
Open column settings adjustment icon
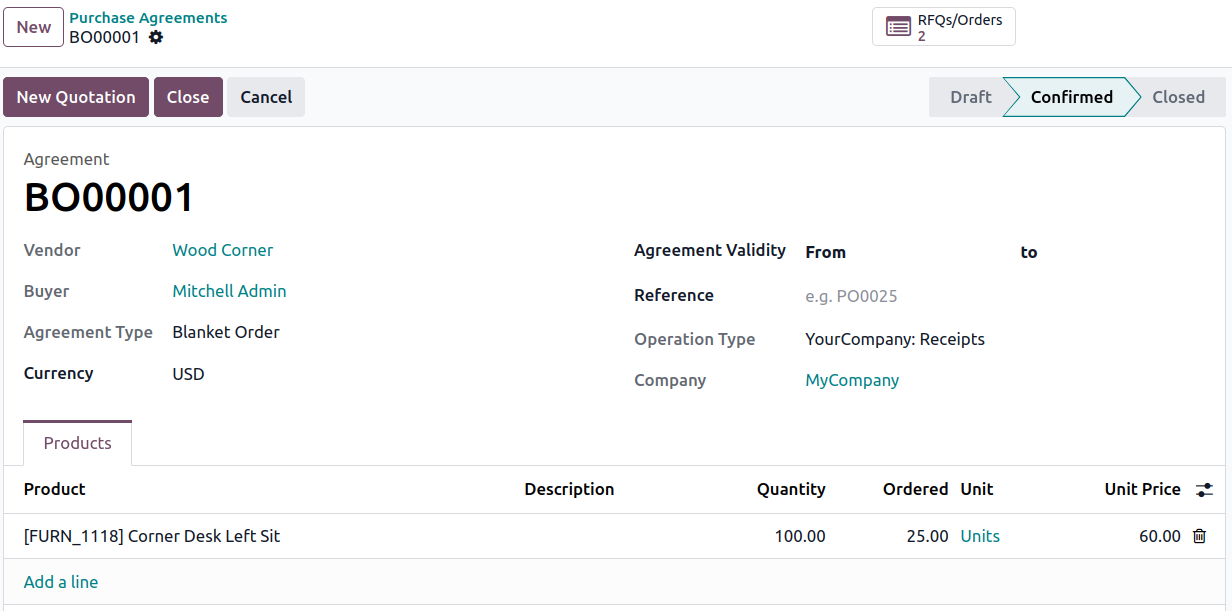[1204, 490]
